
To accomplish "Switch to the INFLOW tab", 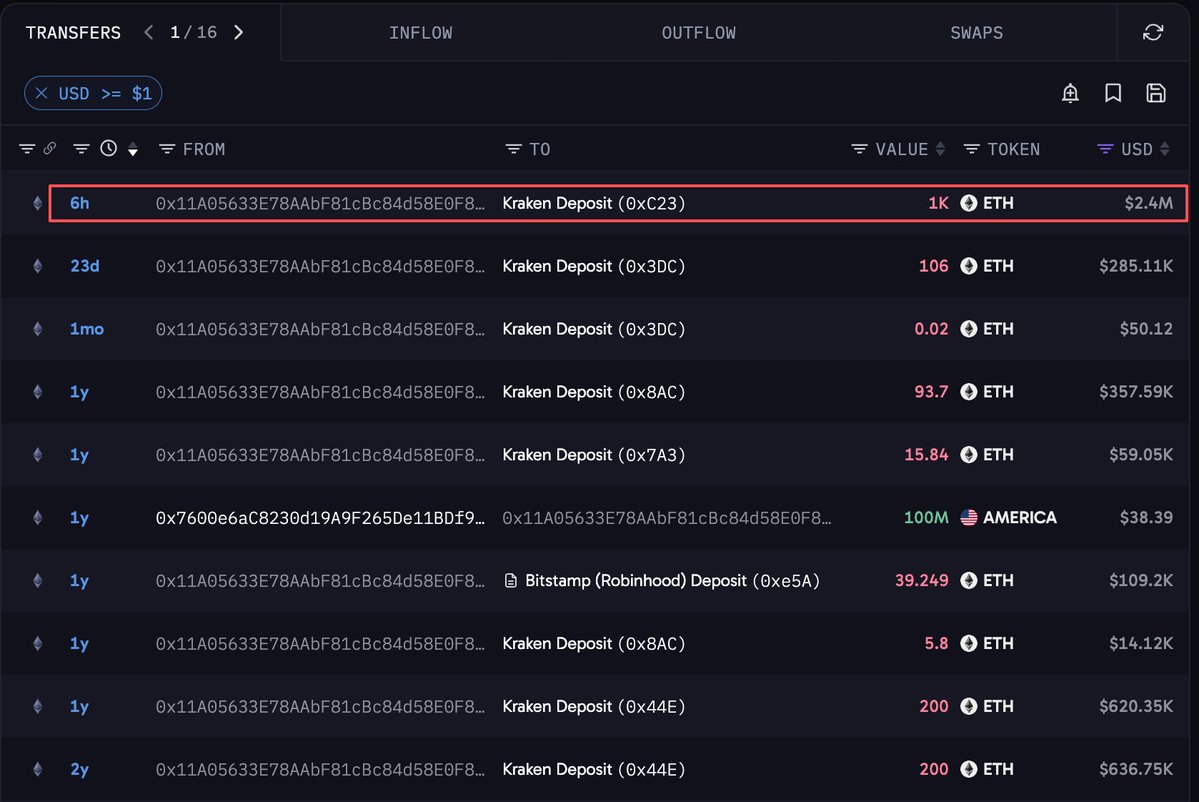I will pos(420,33).
